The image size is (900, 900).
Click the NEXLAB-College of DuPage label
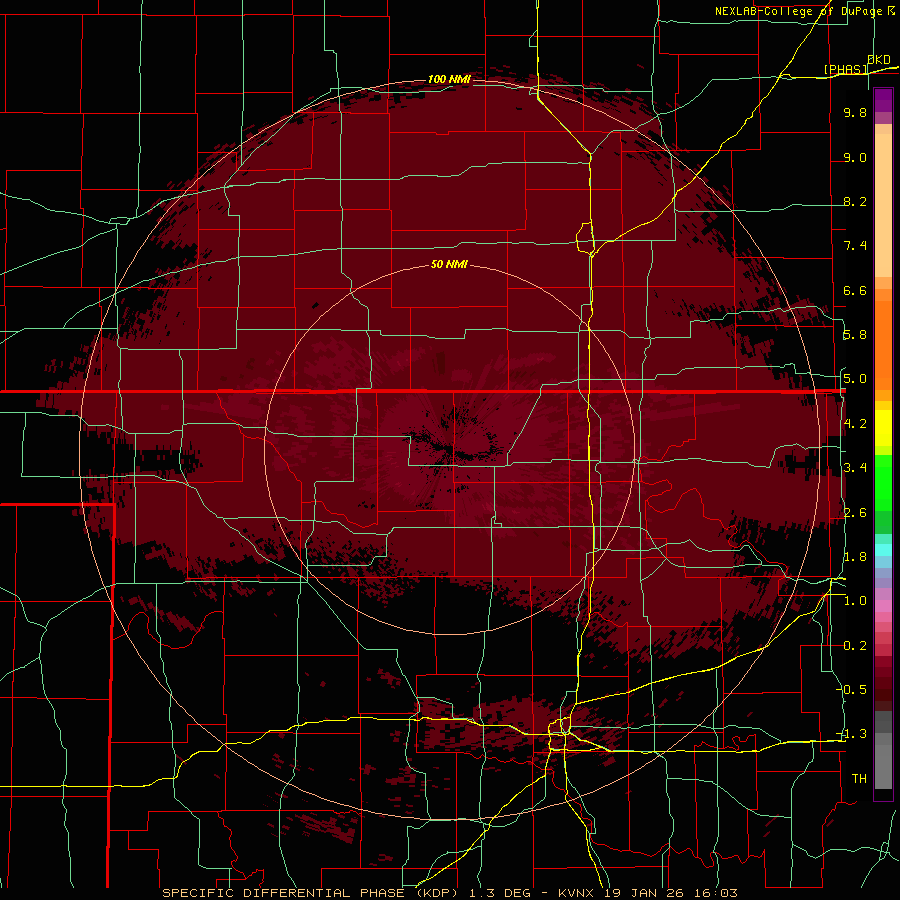798,11
